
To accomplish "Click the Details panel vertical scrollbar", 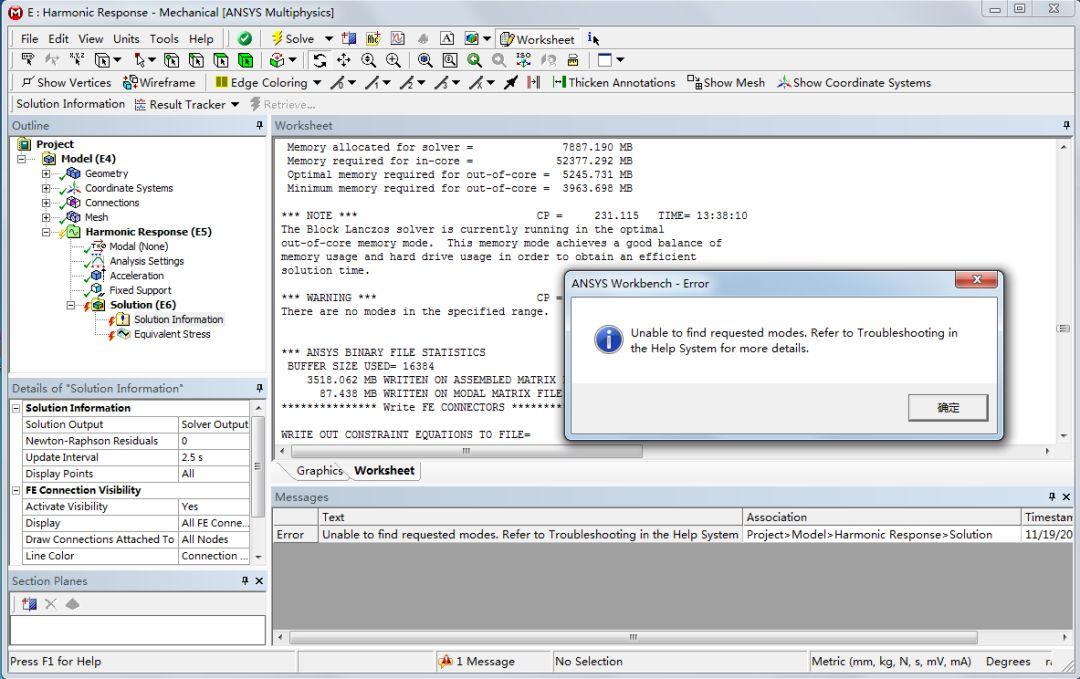I will coord(258,466).
